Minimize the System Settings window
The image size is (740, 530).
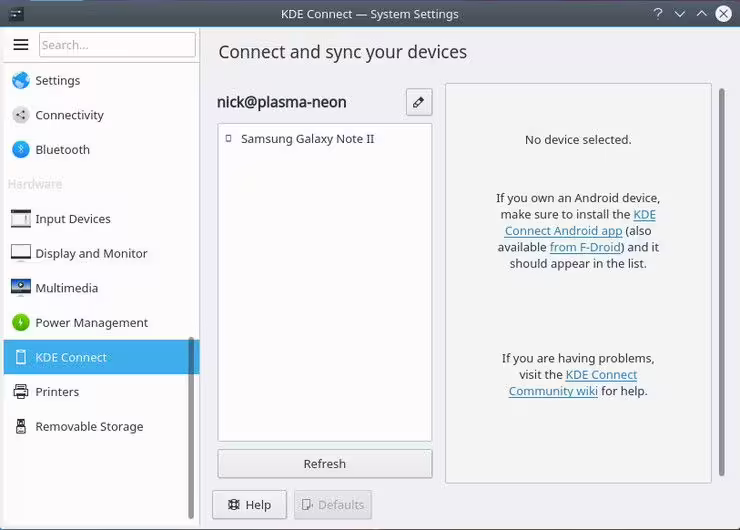680,14
